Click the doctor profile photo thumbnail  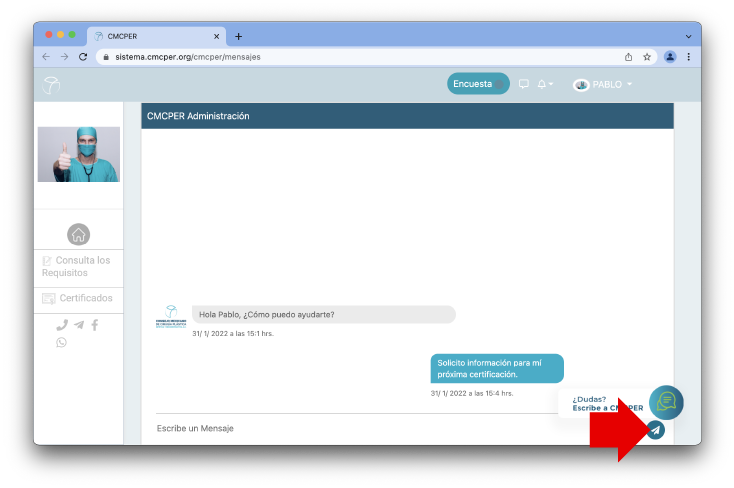tap(78, 154)
